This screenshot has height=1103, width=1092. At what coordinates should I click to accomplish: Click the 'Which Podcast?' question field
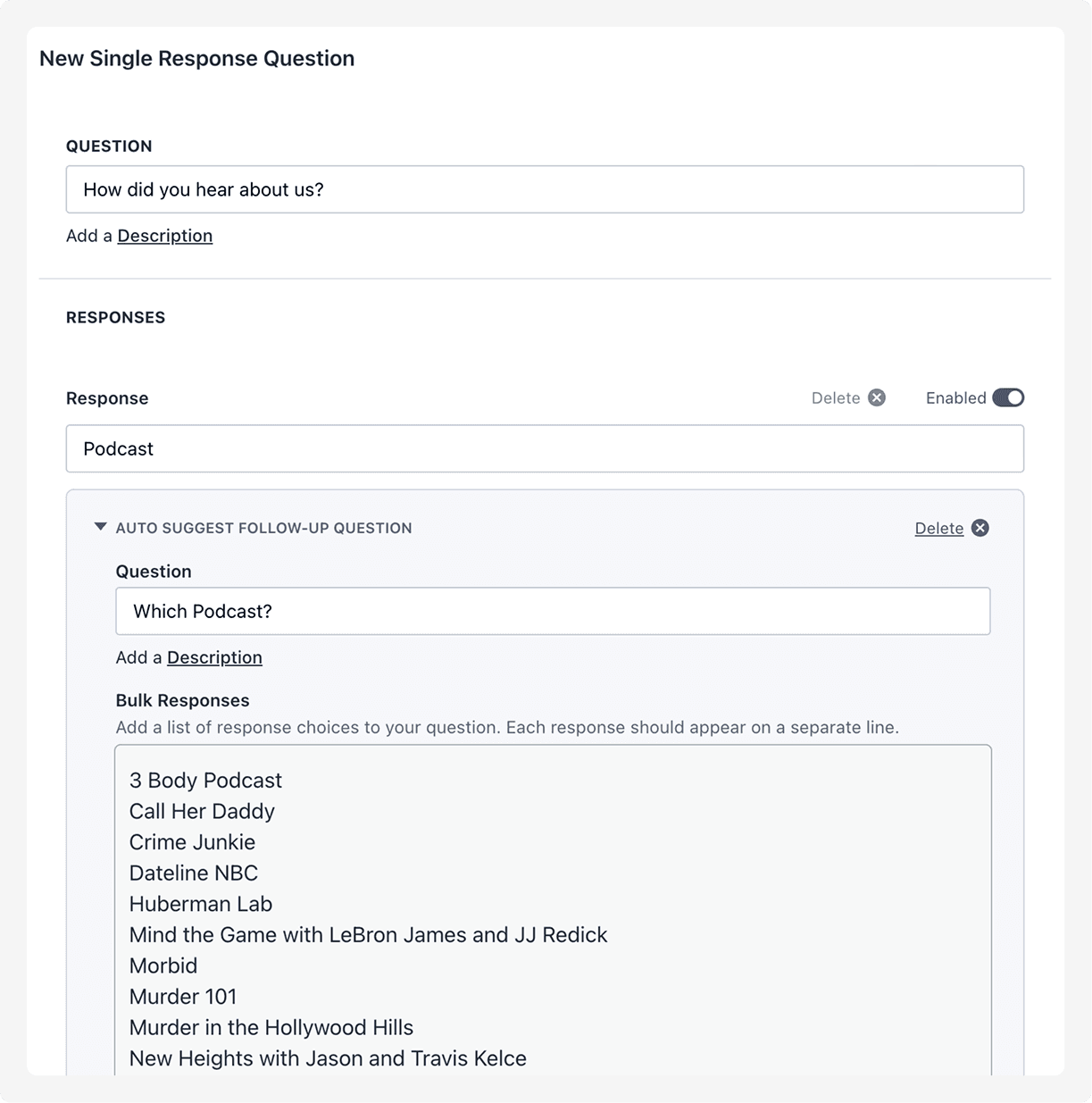tap(553, 611)
